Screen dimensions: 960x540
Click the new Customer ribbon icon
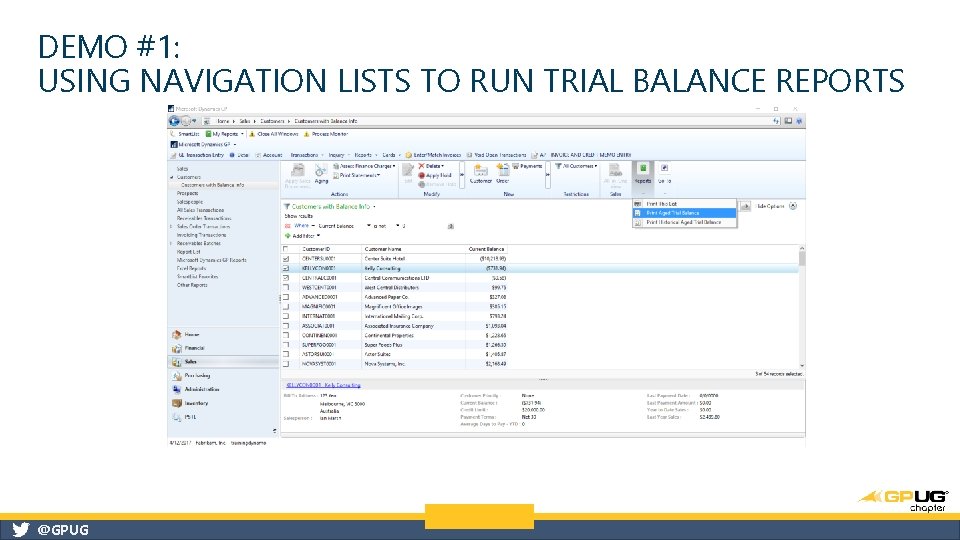[x=481, y=174]
